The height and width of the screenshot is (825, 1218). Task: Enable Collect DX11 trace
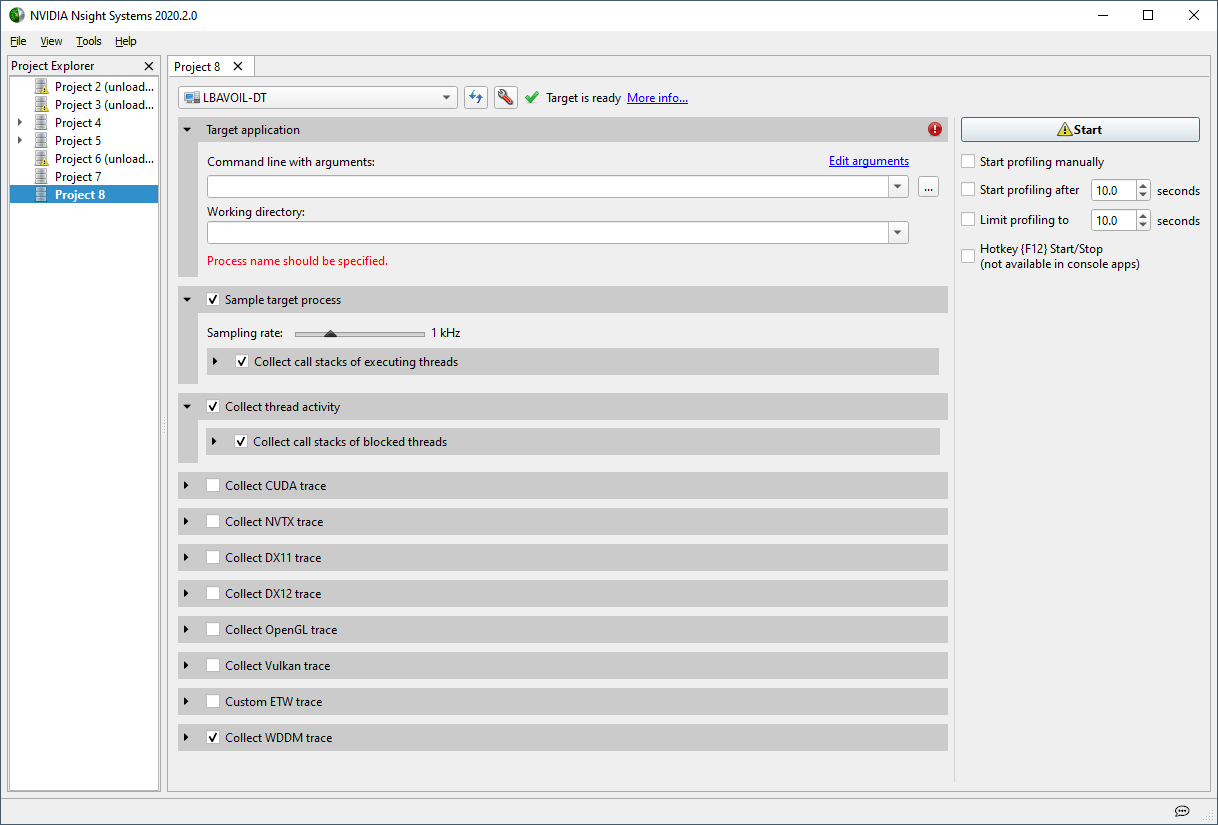click(x=213, y=558)
